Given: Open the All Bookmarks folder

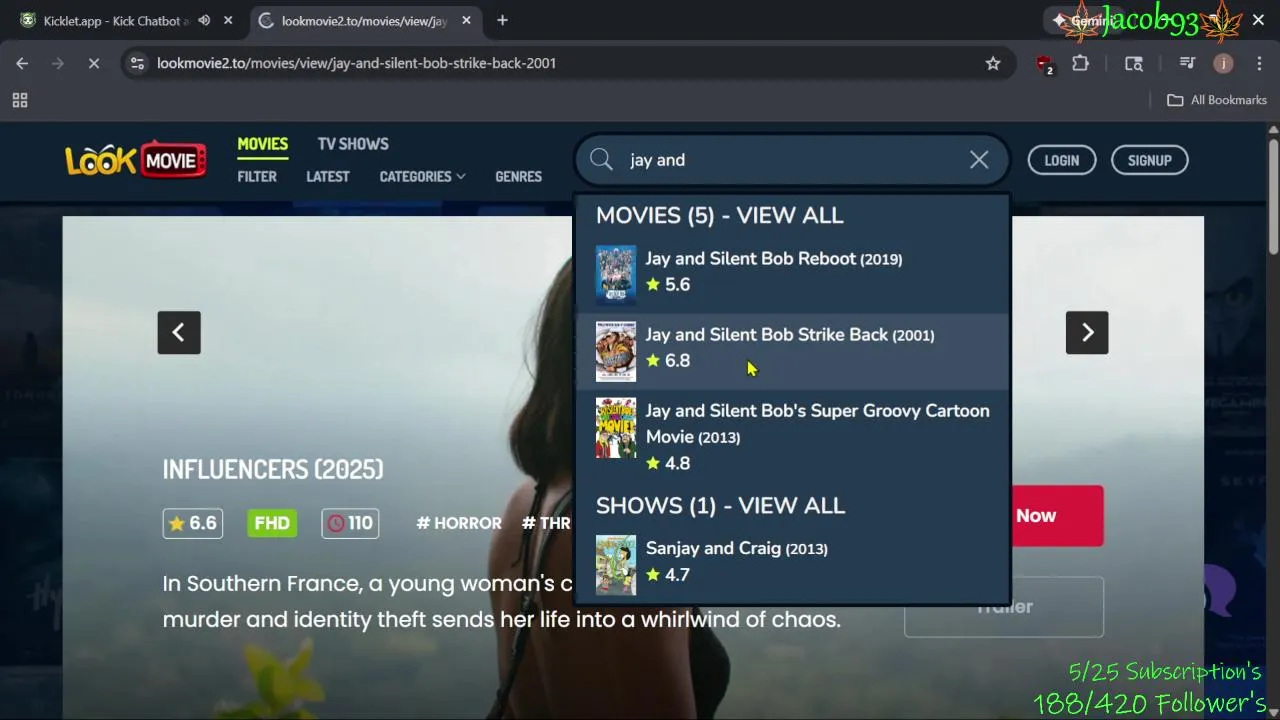Looking at the screenshot, I should pos(1217,100).
